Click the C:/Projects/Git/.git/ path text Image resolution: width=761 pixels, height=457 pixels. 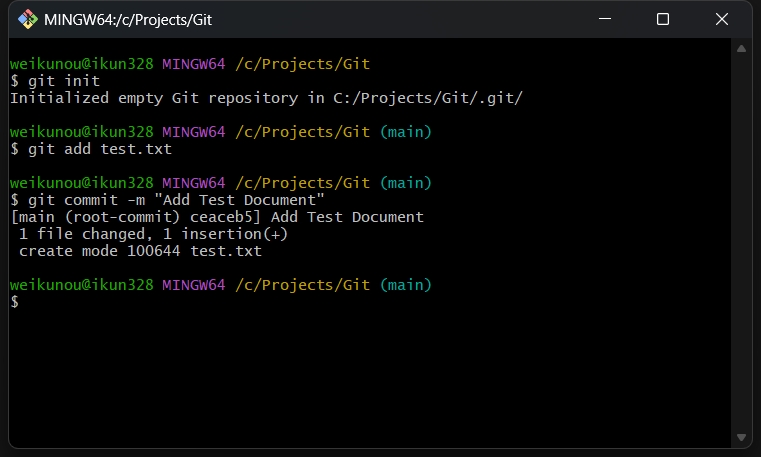tap(428, 98)
